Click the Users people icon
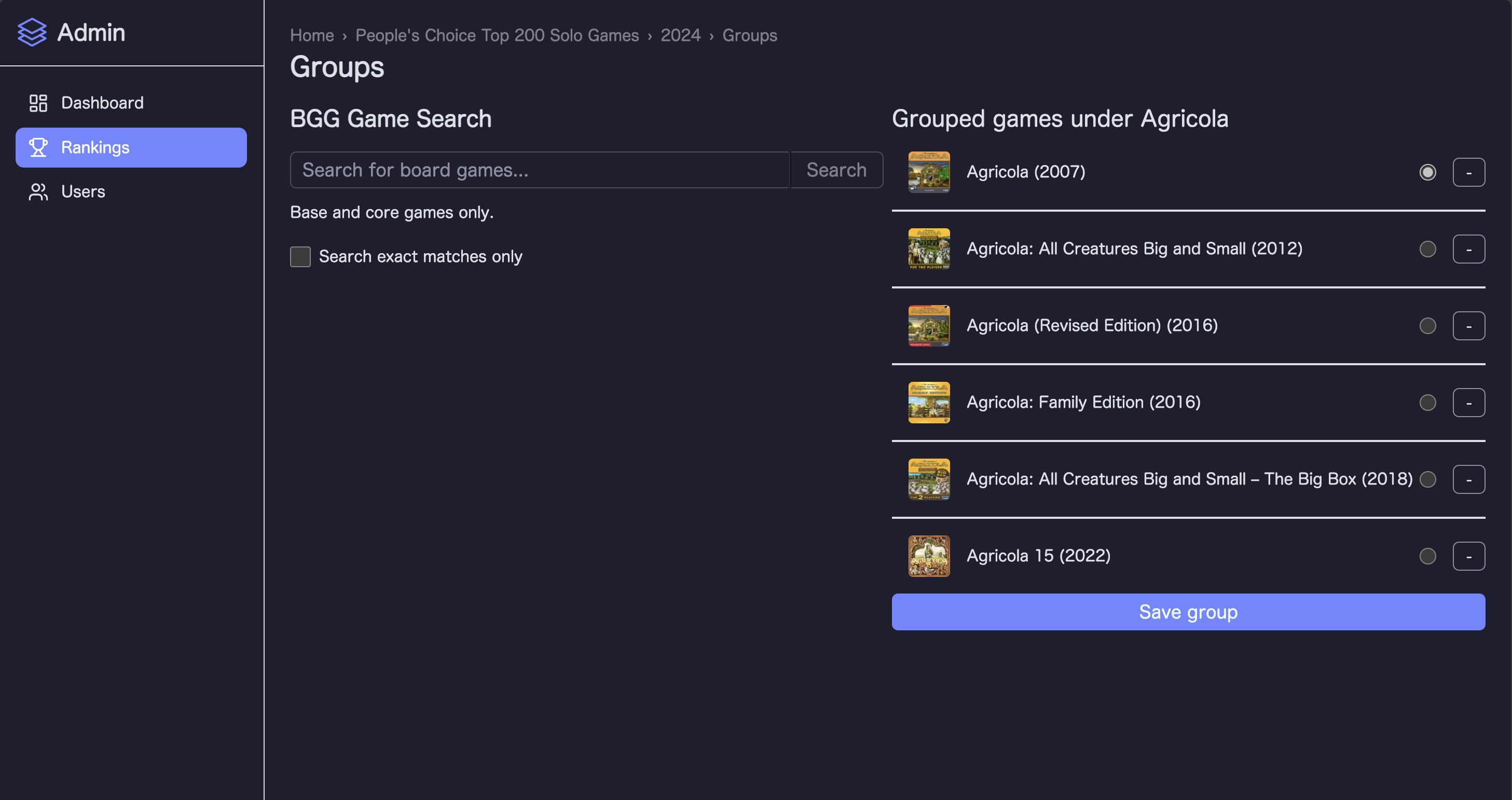The height and width of the screenshot is (800, 1512). (x=38, y=191)
